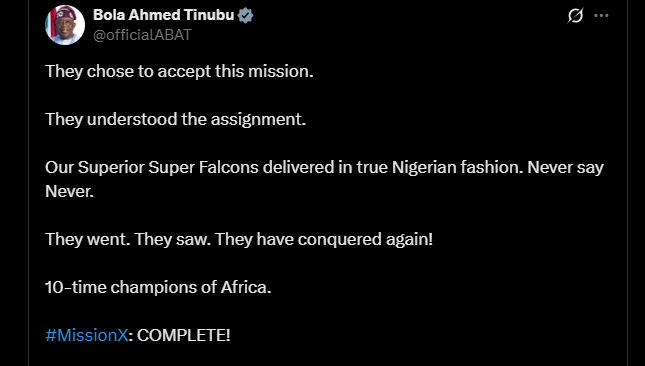The image size is (645, 366).
Task: Open the Bola Ahmed Tinubu display name
Action: (164, 15)
